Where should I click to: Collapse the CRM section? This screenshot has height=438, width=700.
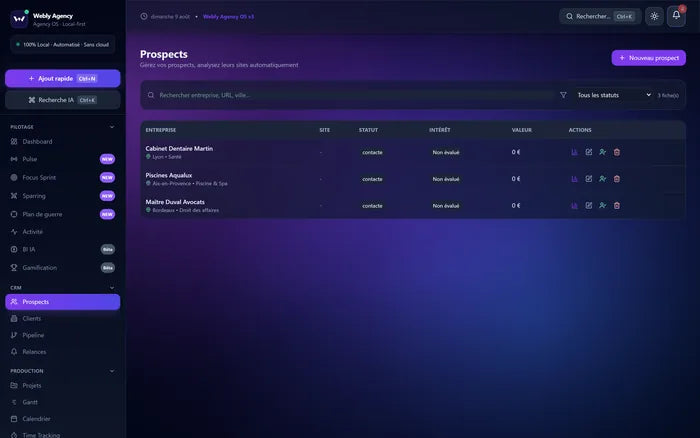coord(112,288)
